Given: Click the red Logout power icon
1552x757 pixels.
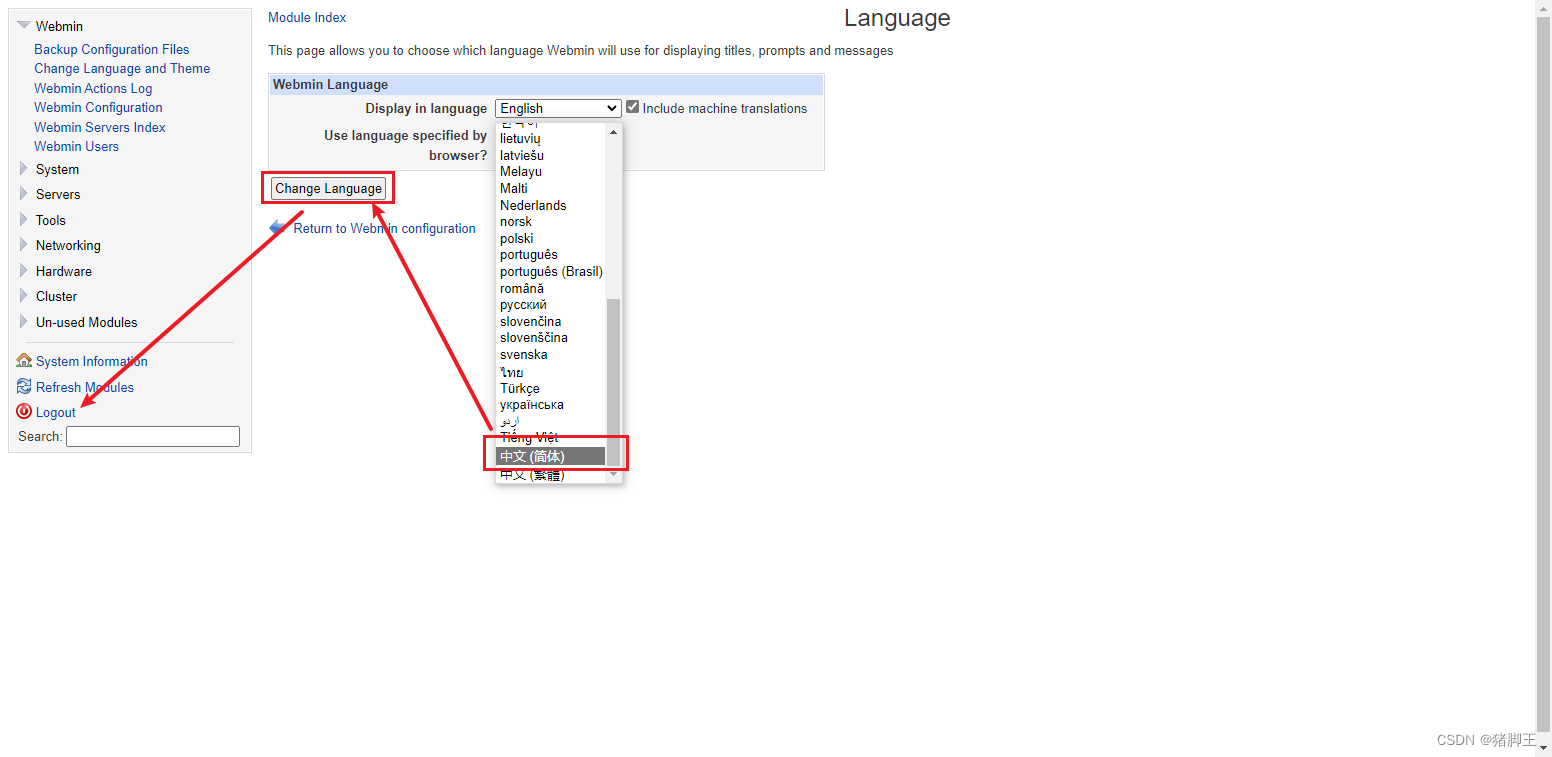Looking at the screenshot, I should [24, 411].
